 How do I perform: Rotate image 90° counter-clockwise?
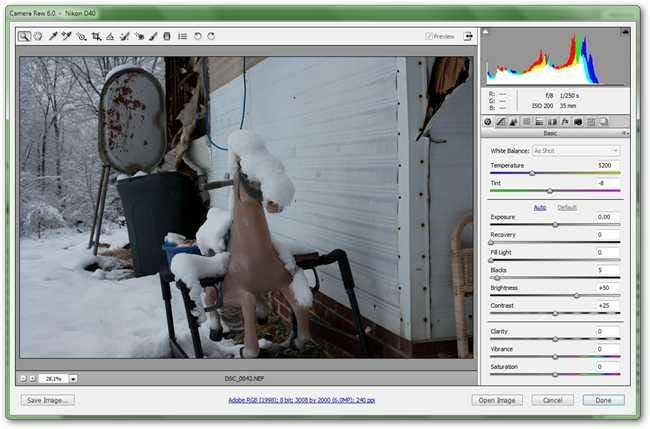(198, 36)
